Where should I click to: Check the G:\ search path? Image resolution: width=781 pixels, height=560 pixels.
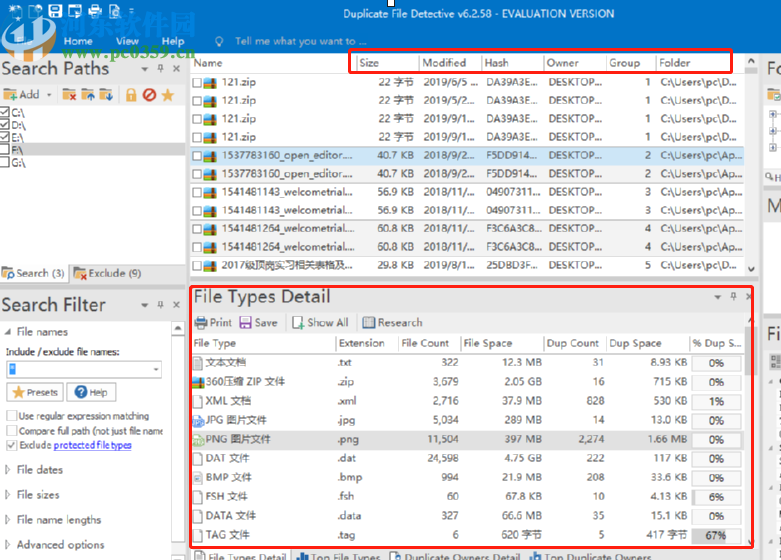[x=5, y=162]
